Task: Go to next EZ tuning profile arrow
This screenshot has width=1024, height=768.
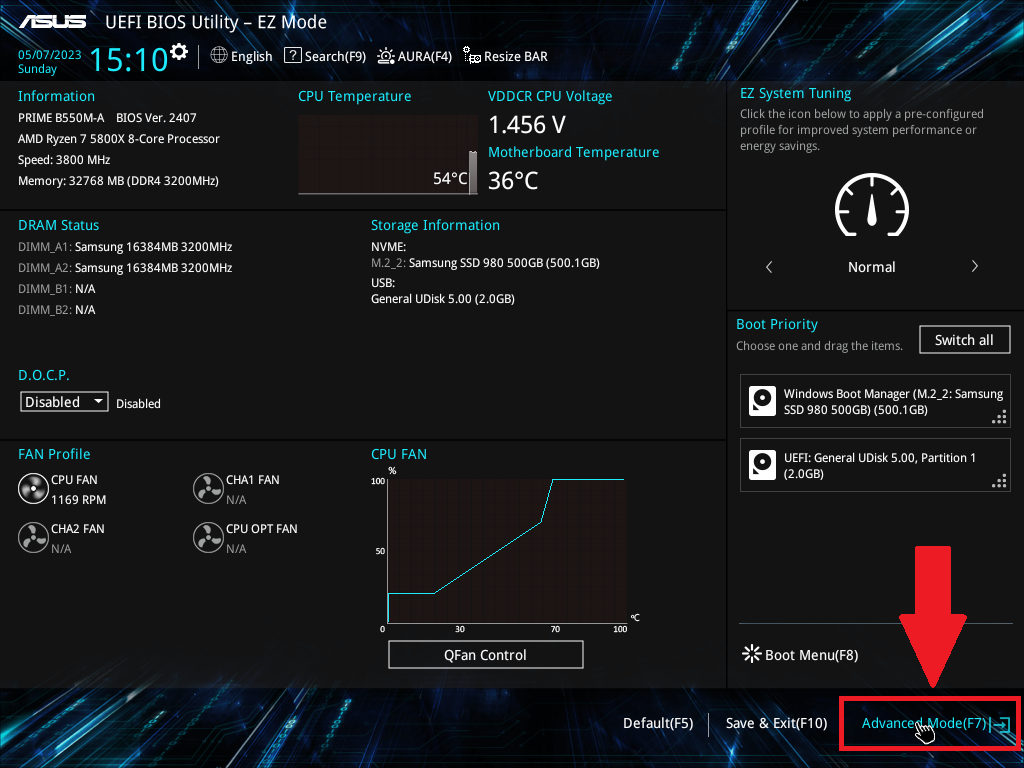Action: (x=974, y=266)
